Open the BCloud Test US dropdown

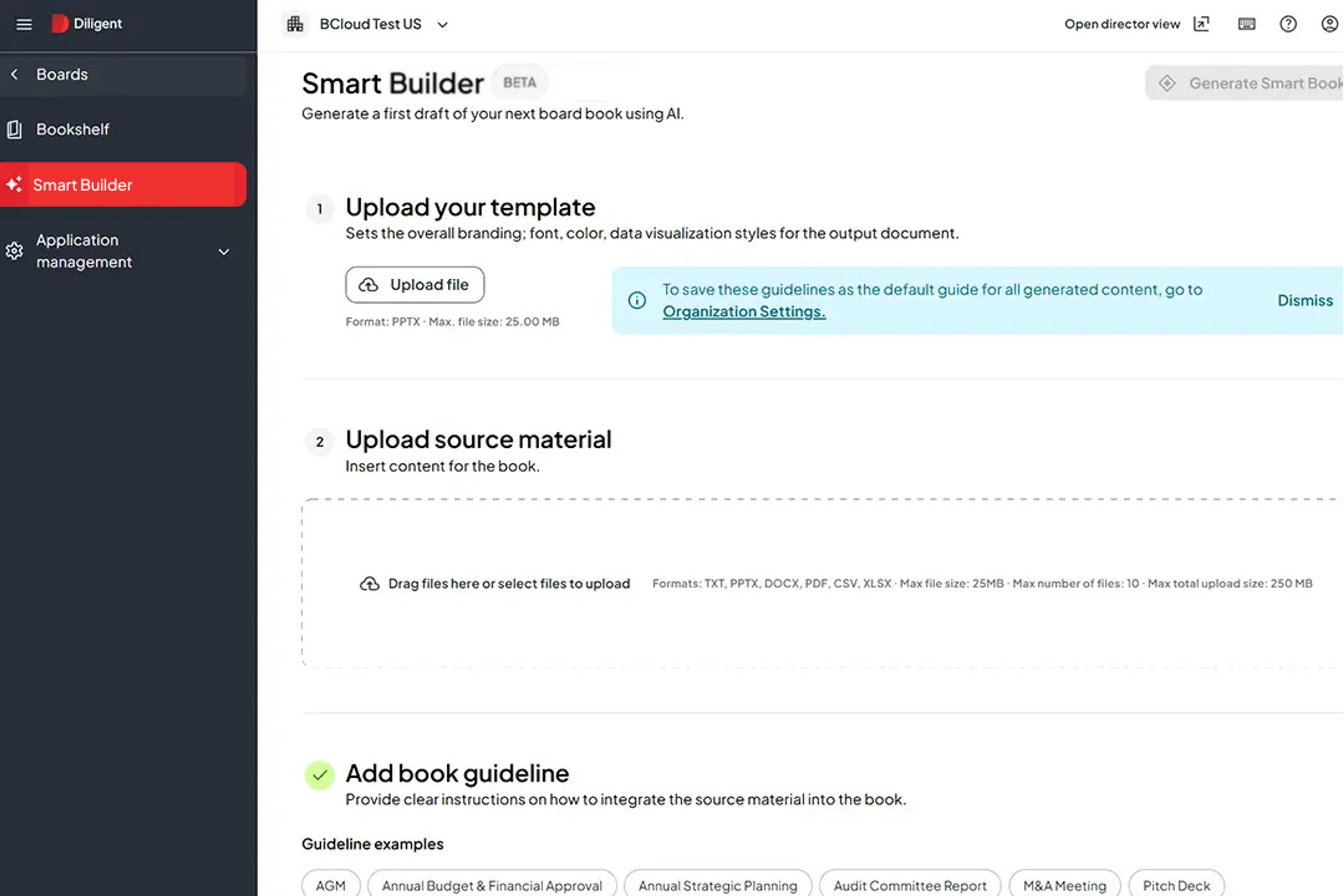(443, 24)
